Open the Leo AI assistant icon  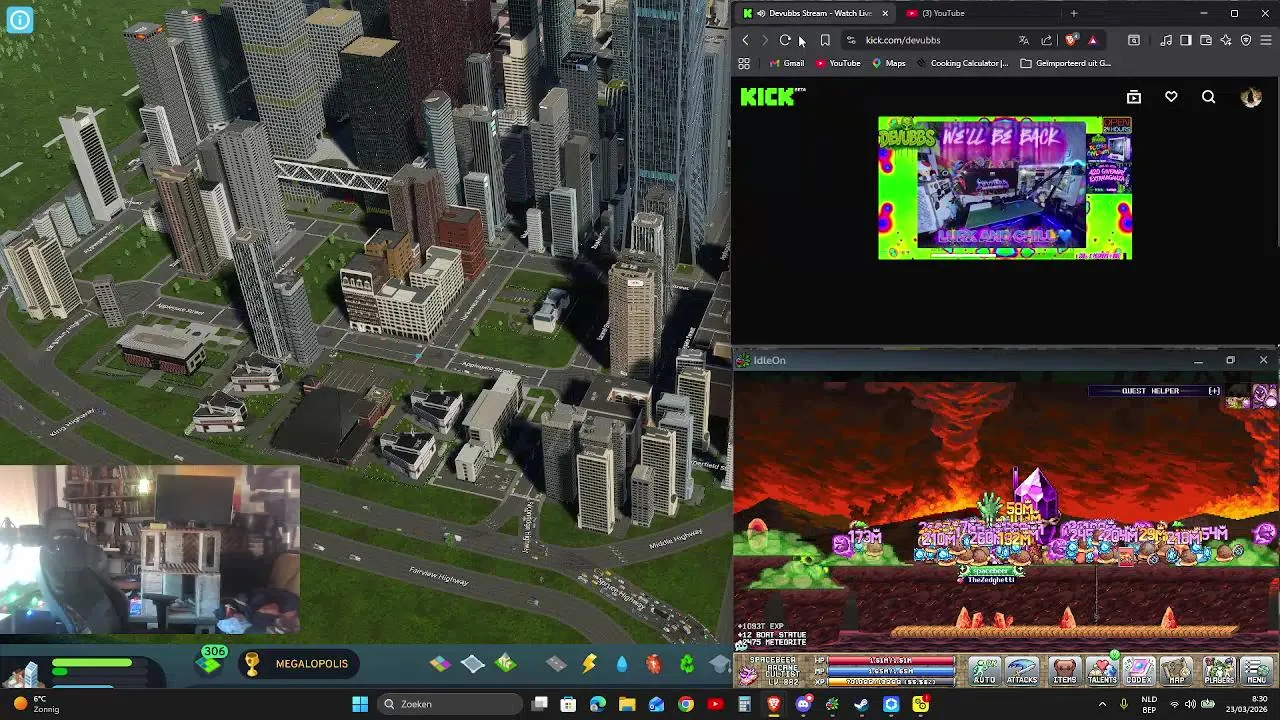click(1225, 40)
